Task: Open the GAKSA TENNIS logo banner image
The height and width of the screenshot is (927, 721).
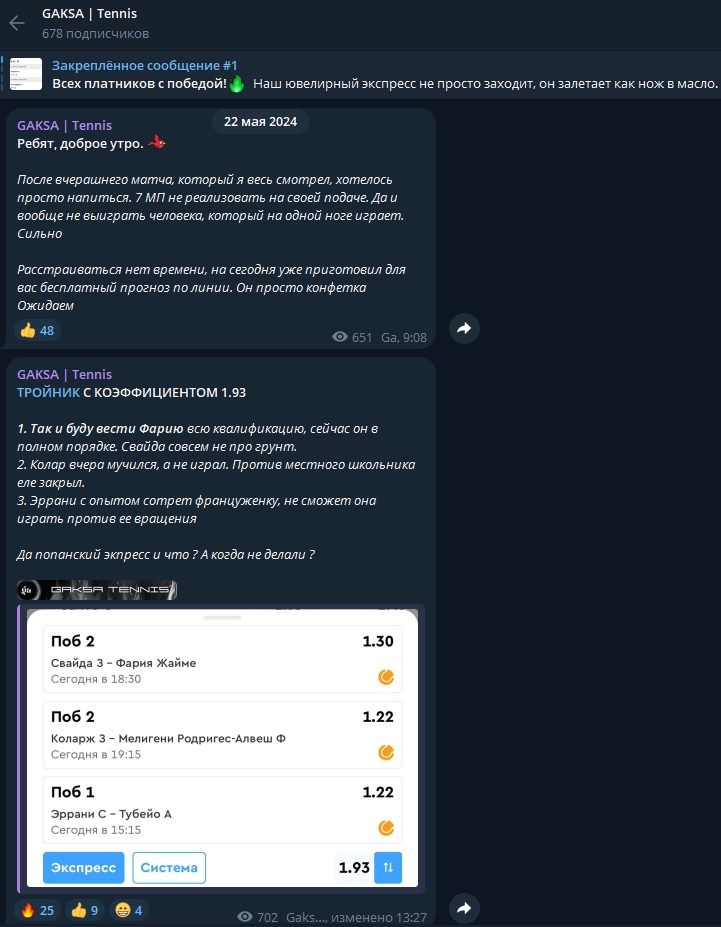Action: (x=98, y=590)
